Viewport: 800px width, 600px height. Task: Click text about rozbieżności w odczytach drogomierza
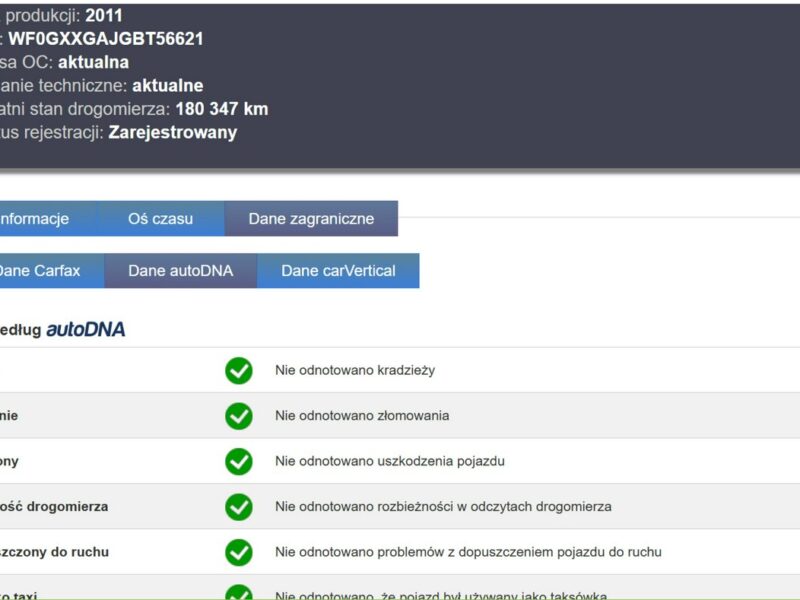[443, 506]
